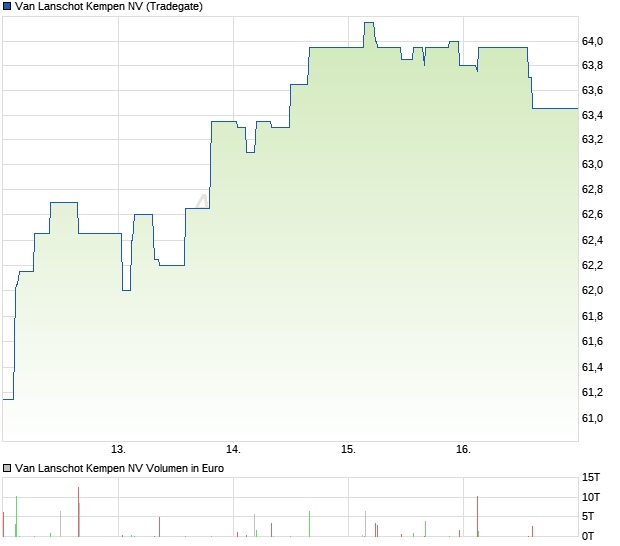This screenshot has width=620, height=546.
Task: Click the blue legend square for Van Lanschot Kempen
Action: click(7, 6)
